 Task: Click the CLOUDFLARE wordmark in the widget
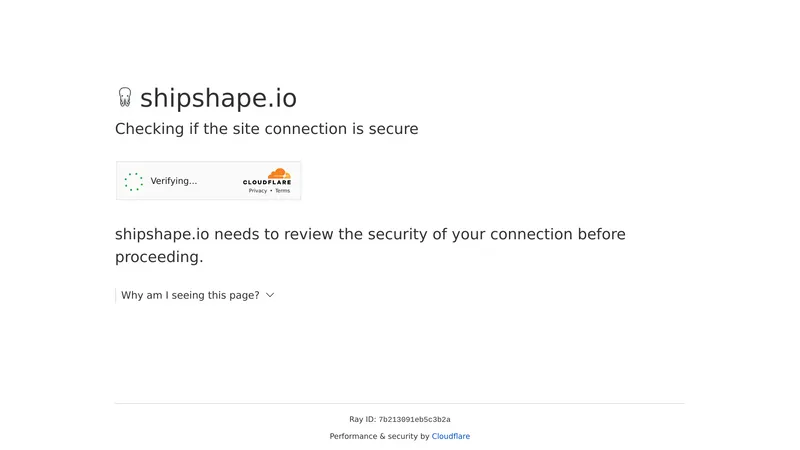coord(267,182)
